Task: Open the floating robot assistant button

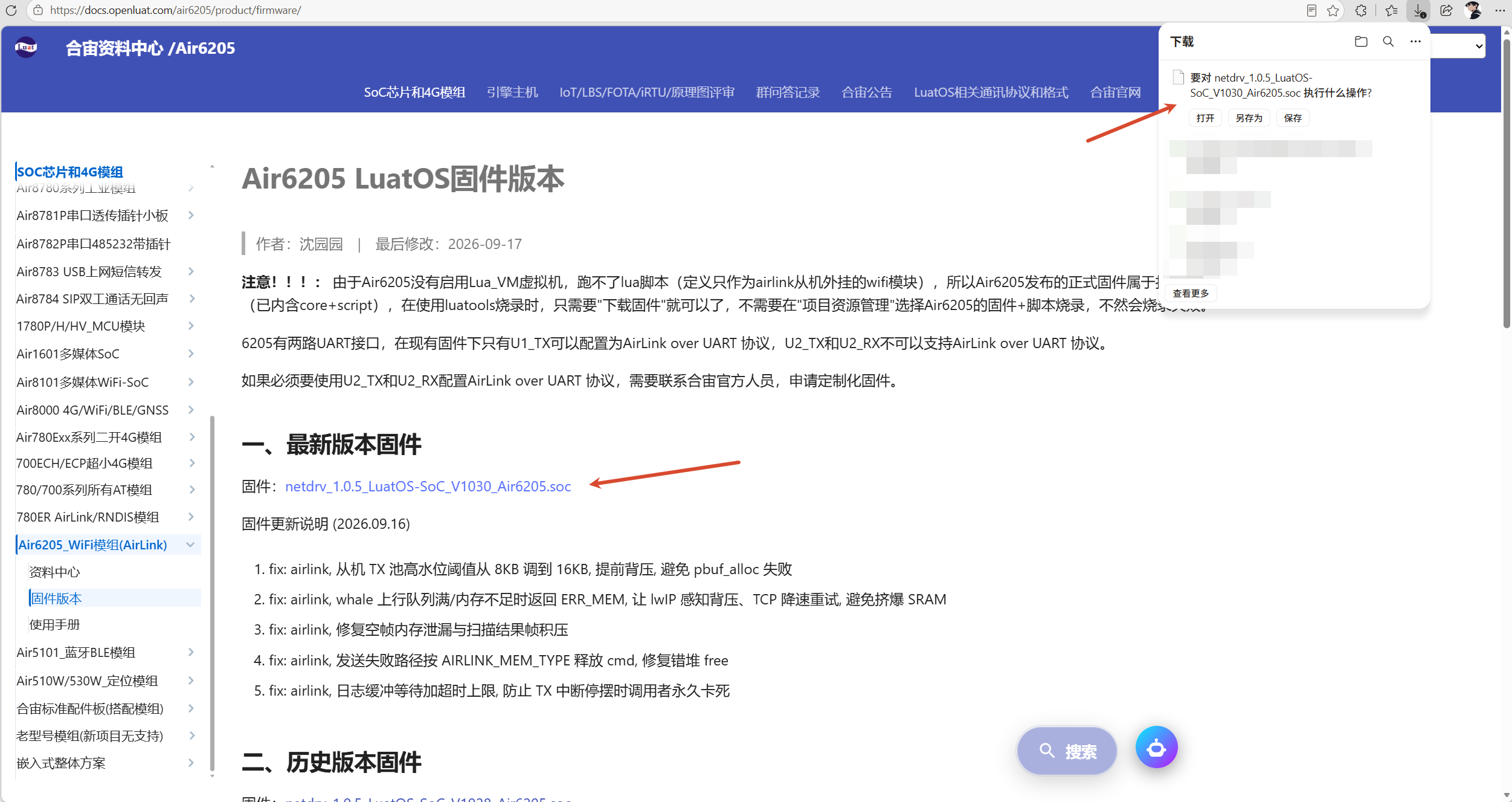Action: point(1156,748)
